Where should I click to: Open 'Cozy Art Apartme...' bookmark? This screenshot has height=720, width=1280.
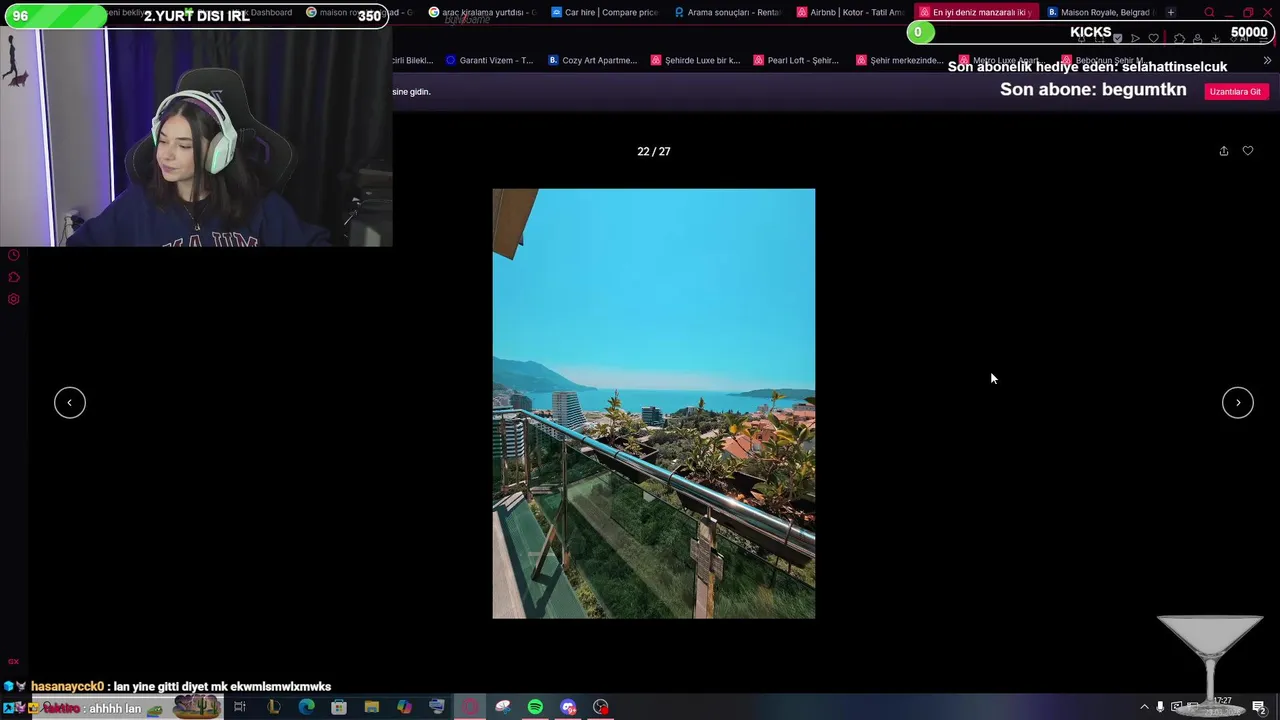coord(592,60)
